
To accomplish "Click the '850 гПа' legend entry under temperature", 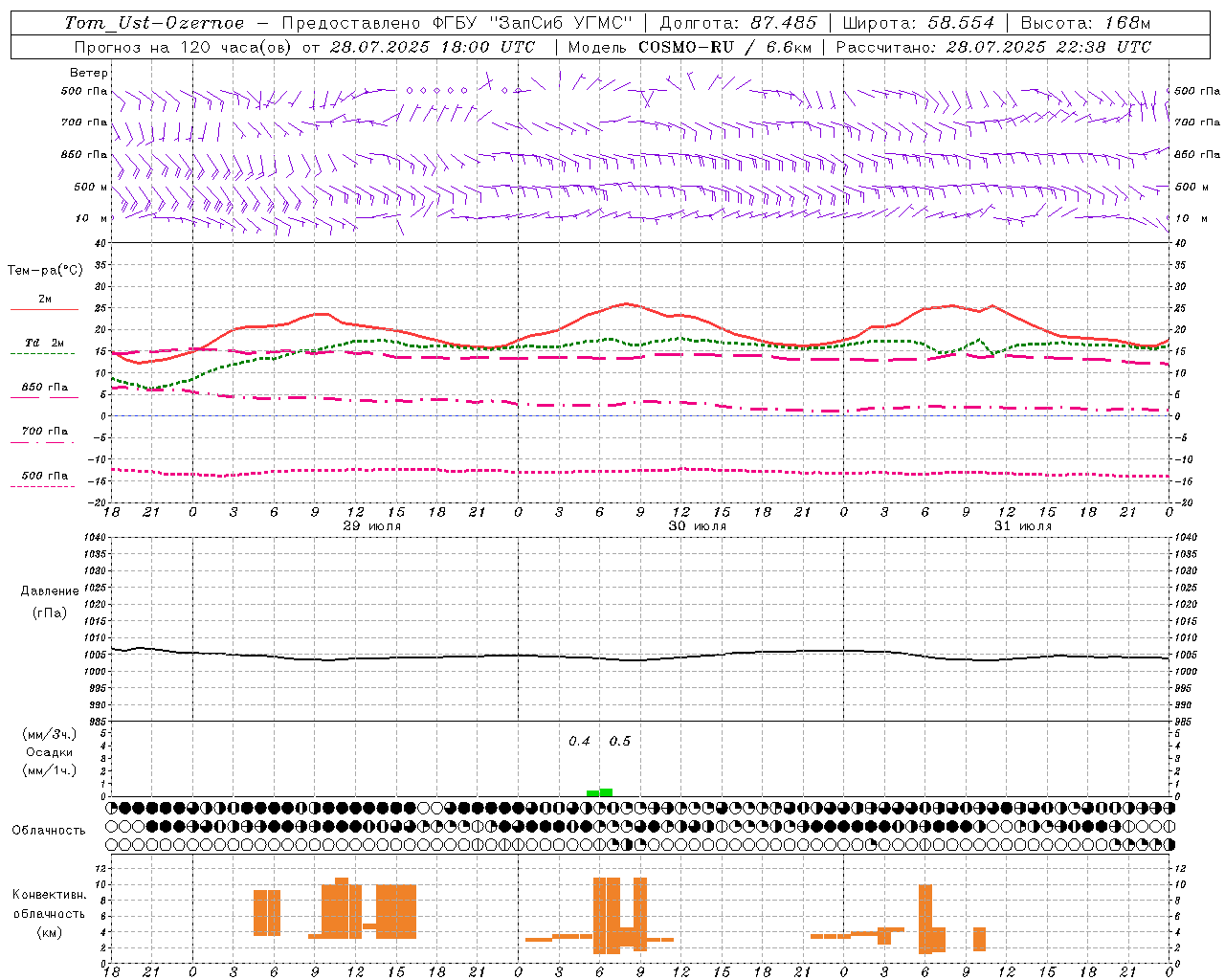I will [x=45, y=388].
